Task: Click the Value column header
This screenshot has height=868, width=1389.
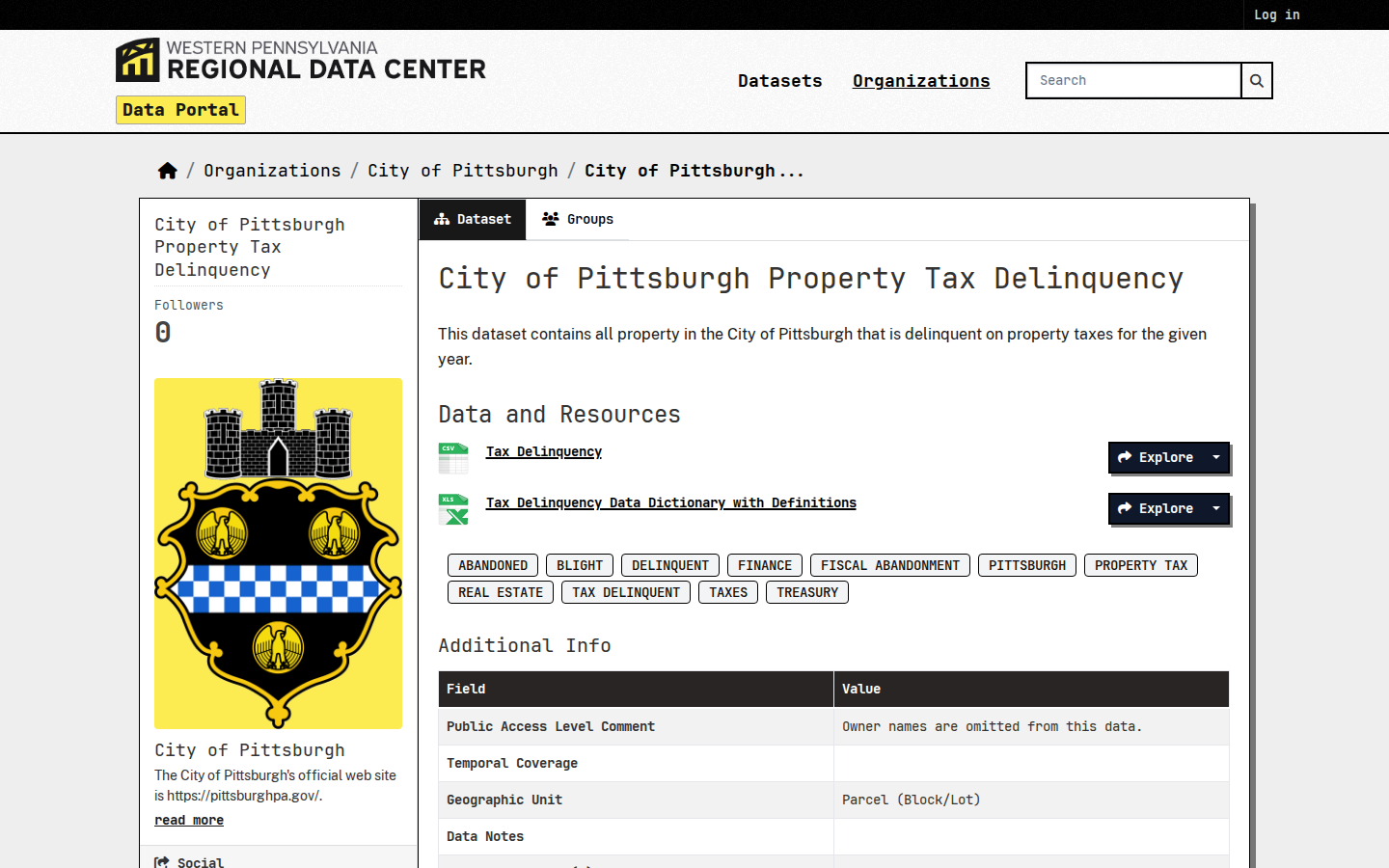Action: click(1031, 690)
